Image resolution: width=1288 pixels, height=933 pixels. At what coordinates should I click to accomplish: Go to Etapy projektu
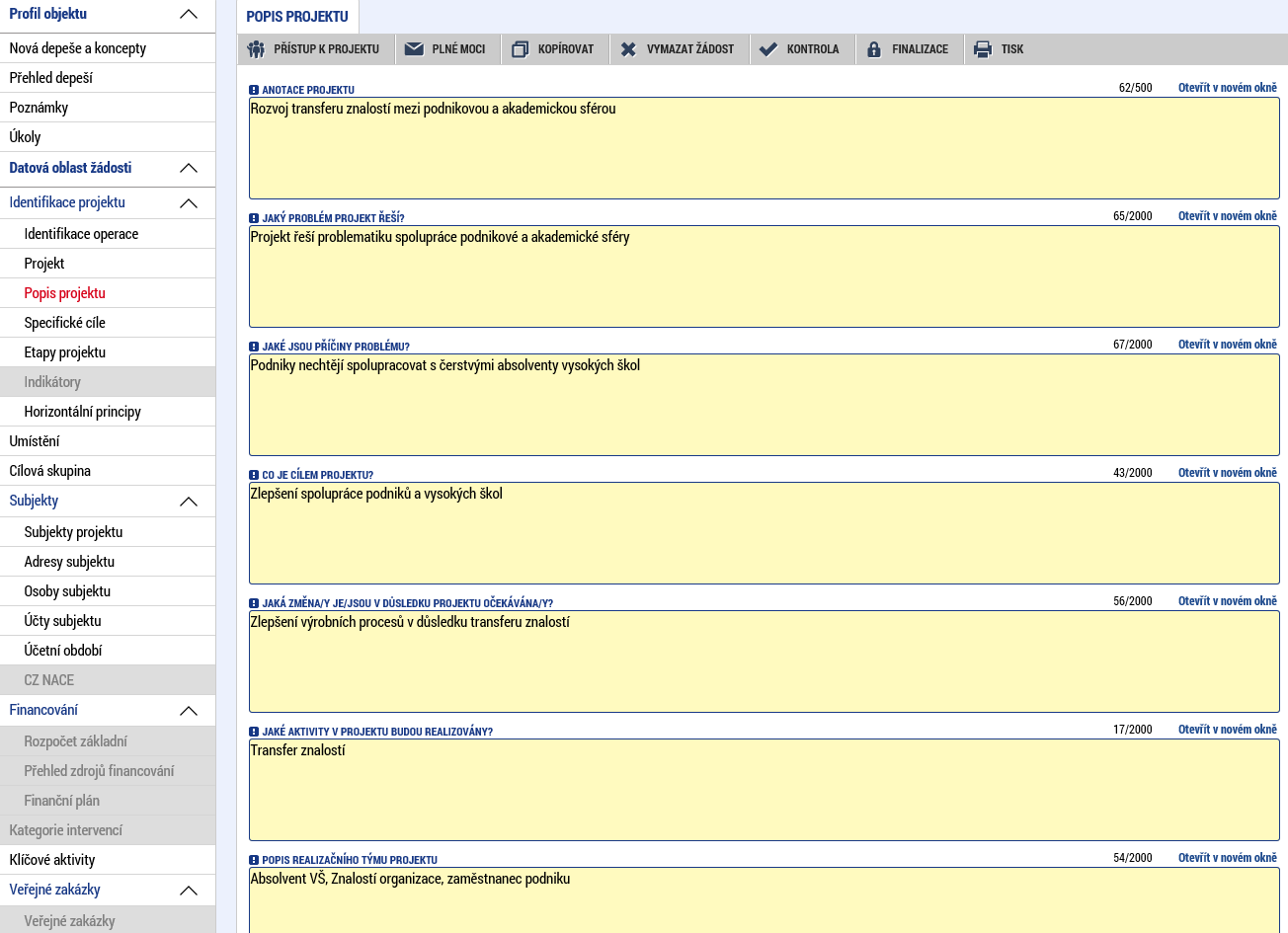click(x=108, y=352)
